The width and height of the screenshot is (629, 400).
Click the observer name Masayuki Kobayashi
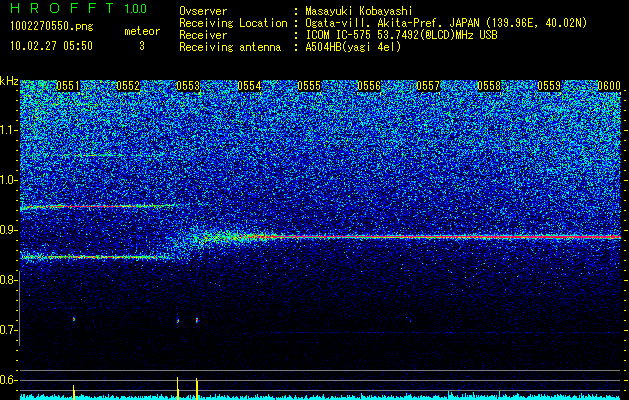(x=359, y=11)
